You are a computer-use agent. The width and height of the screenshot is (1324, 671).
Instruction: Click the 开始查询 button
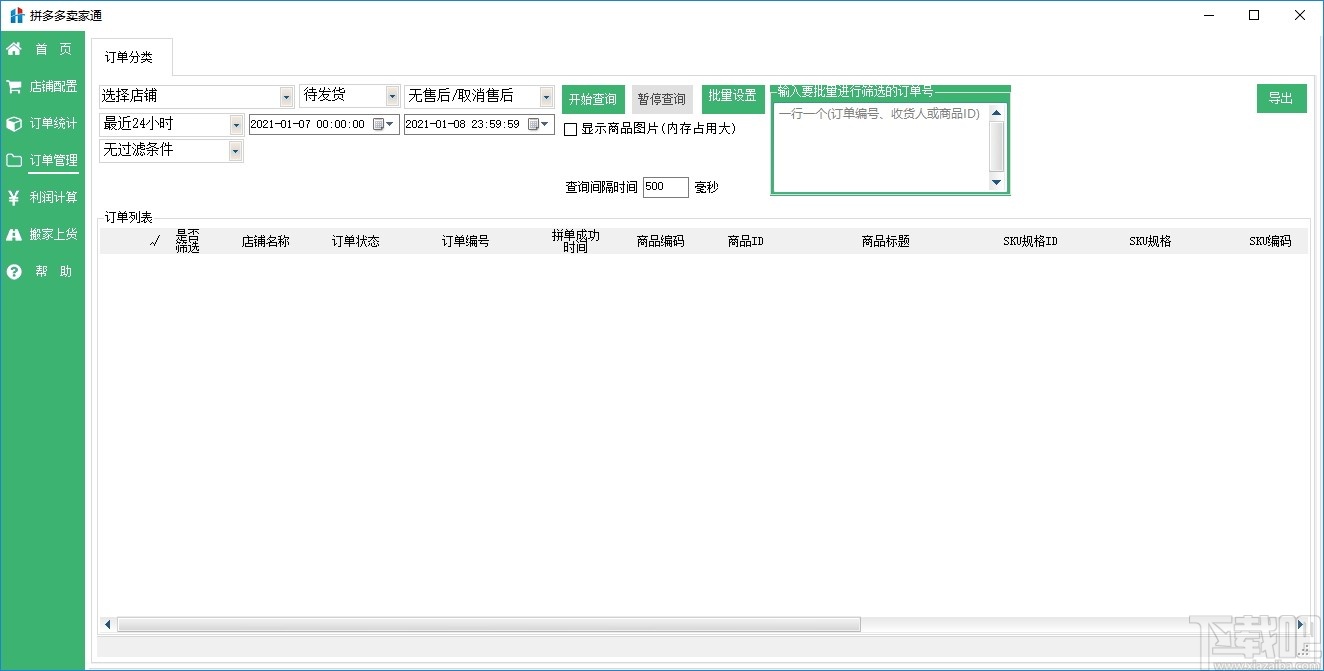[x=593, y=99]
